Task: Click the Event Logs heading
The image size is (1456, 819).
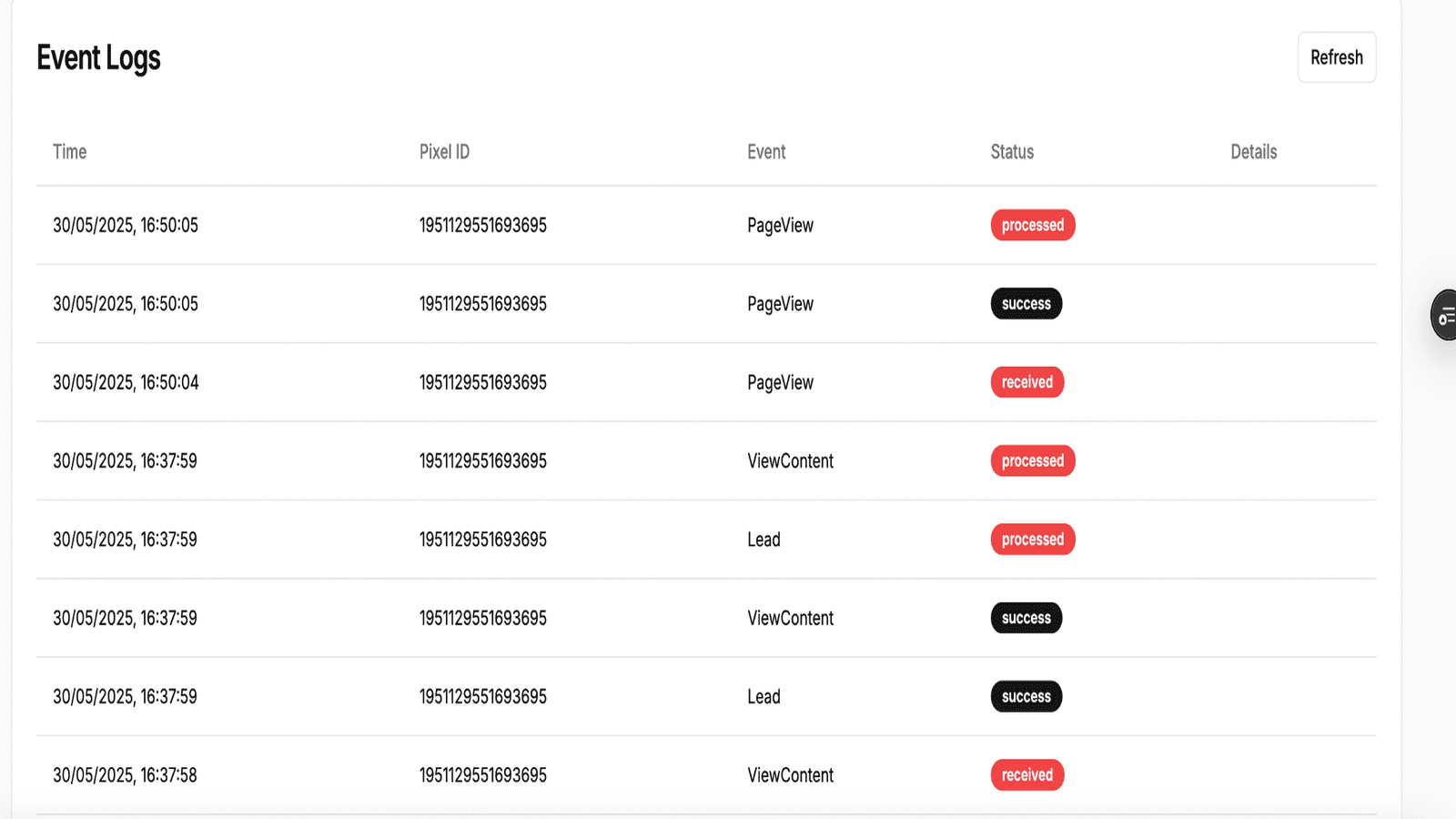Action: pos(98,57)
